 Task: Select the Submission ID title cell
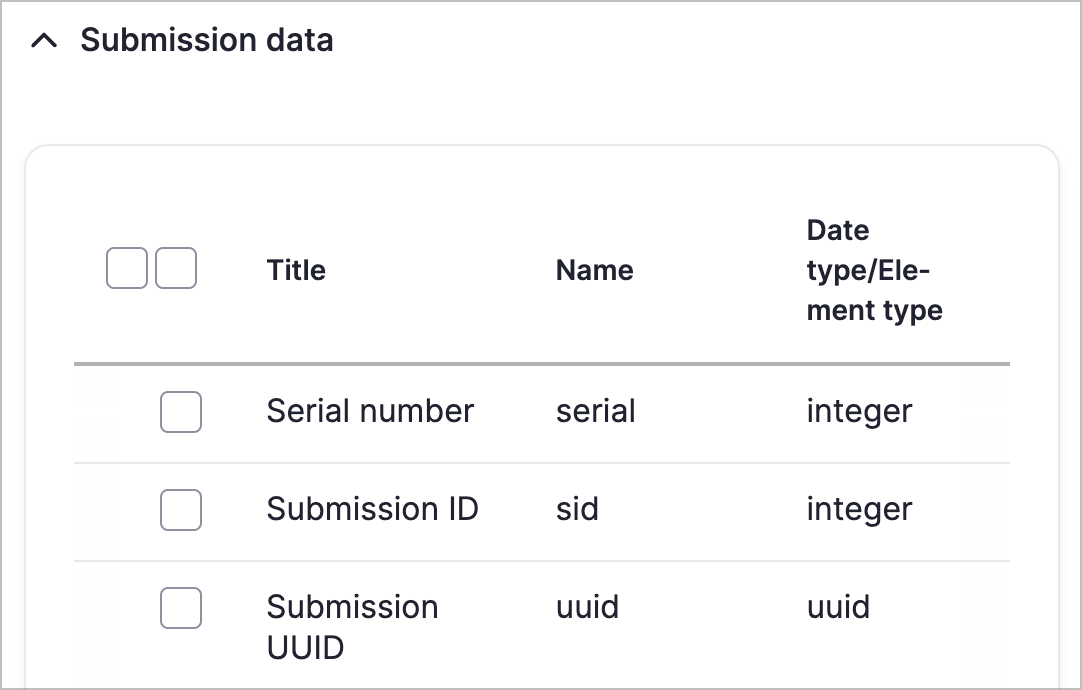(372, 509)
